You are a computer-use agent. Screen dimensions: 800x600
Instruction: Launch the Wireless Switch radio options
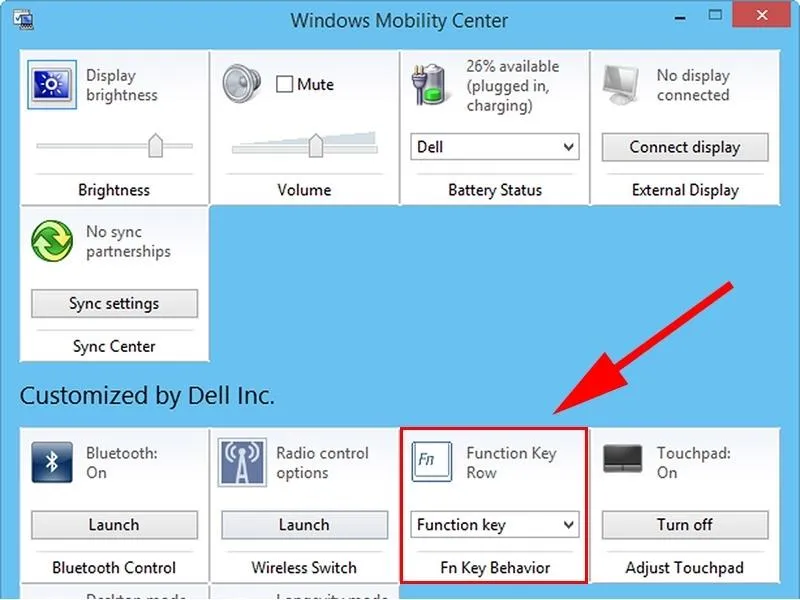[x=304, y=525]
